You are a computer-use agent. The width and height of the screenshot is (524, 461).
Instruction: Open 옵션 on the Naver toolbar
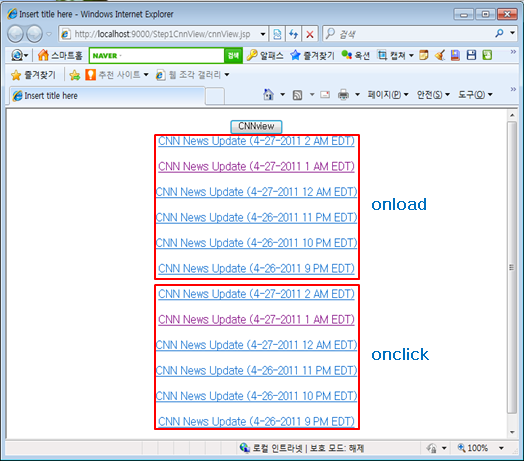pyautogui.click(x=356, y=55)
